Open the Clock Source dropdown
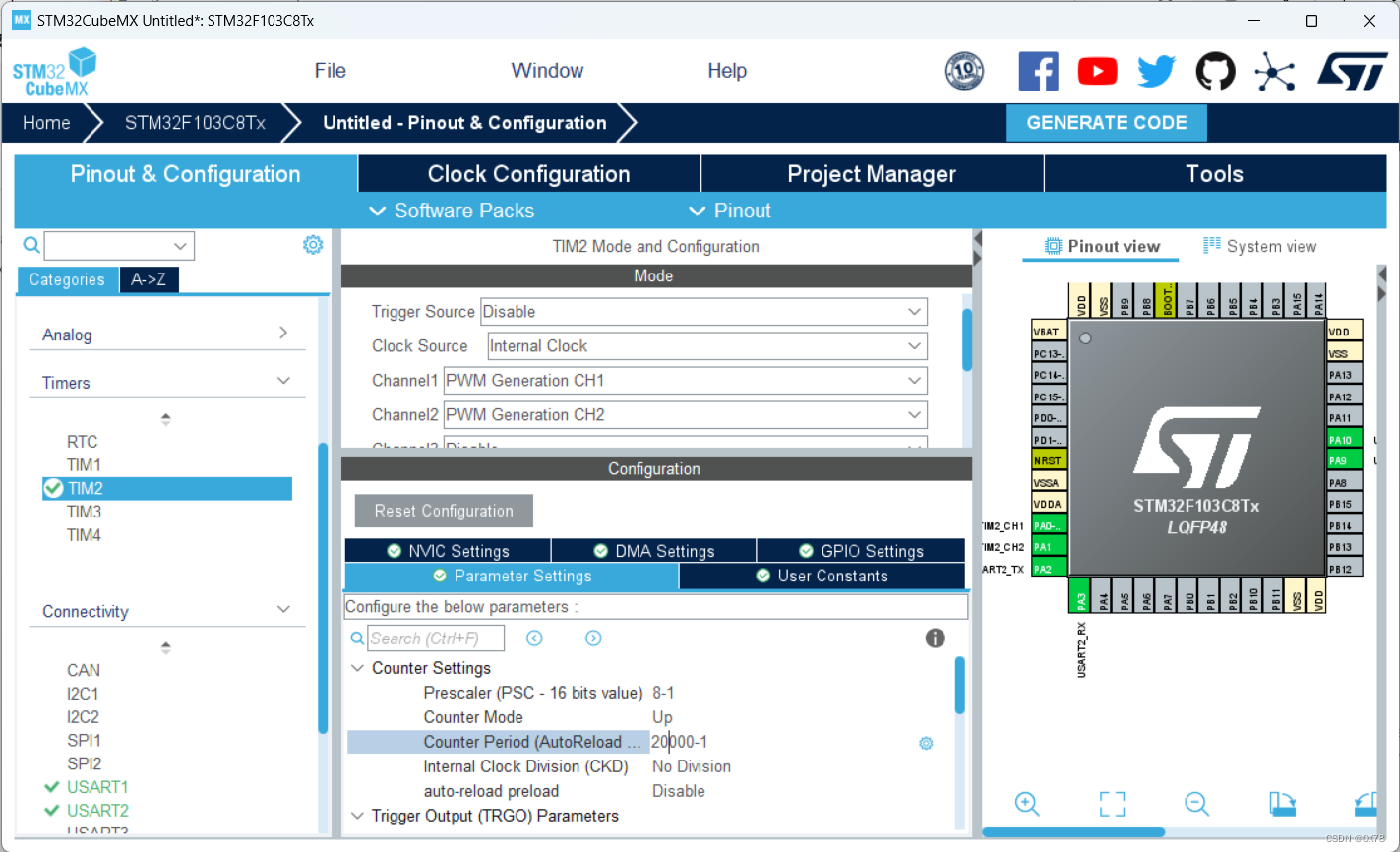 pyautogui.click(x=707, y=346)
